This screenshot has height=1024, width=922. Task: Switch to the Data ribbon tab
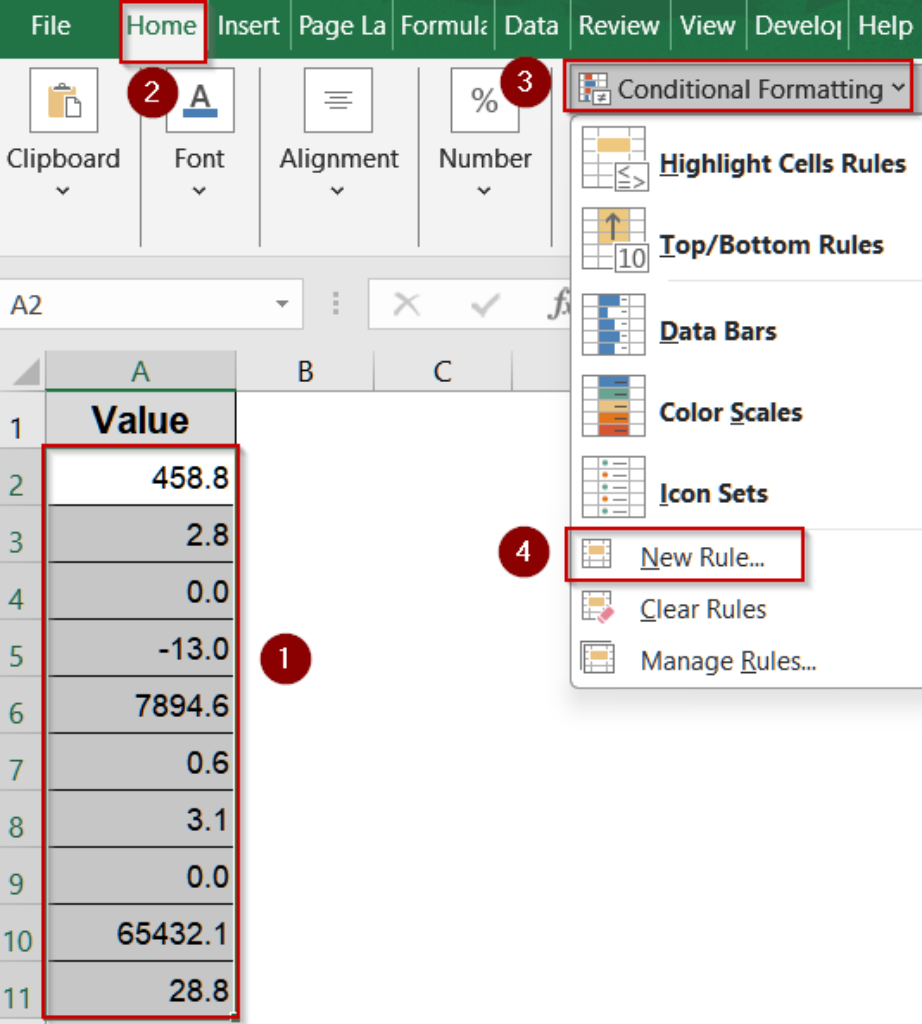pos(532,26)
